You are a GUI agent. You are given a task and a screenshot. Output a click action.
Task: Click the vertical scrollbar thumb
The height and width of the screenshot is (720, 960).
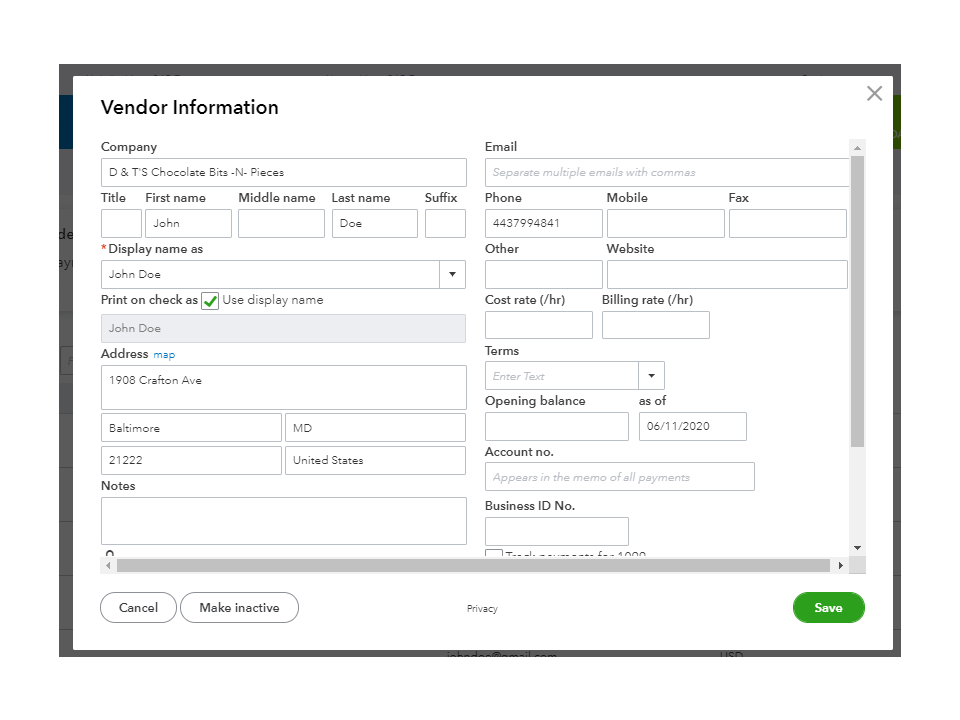[x=857, y=301]
